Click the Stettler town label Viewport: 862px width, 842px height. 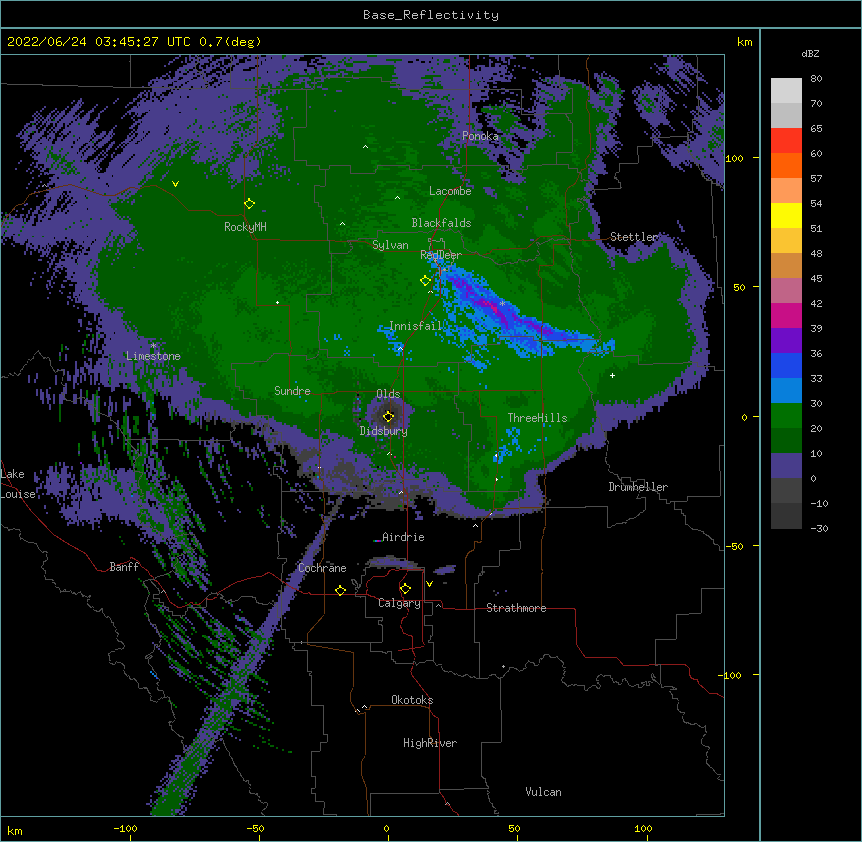click(634, 237)
